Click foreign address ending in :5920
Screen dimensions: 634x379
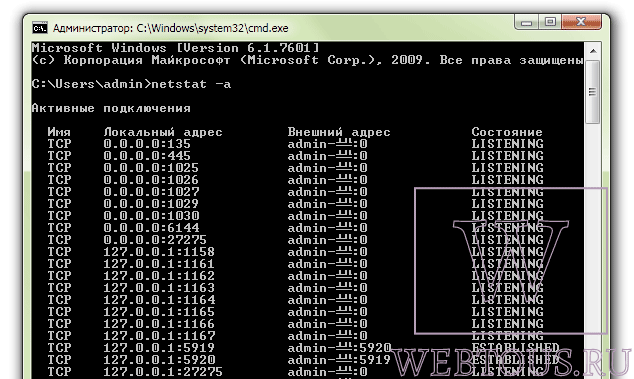339,347
